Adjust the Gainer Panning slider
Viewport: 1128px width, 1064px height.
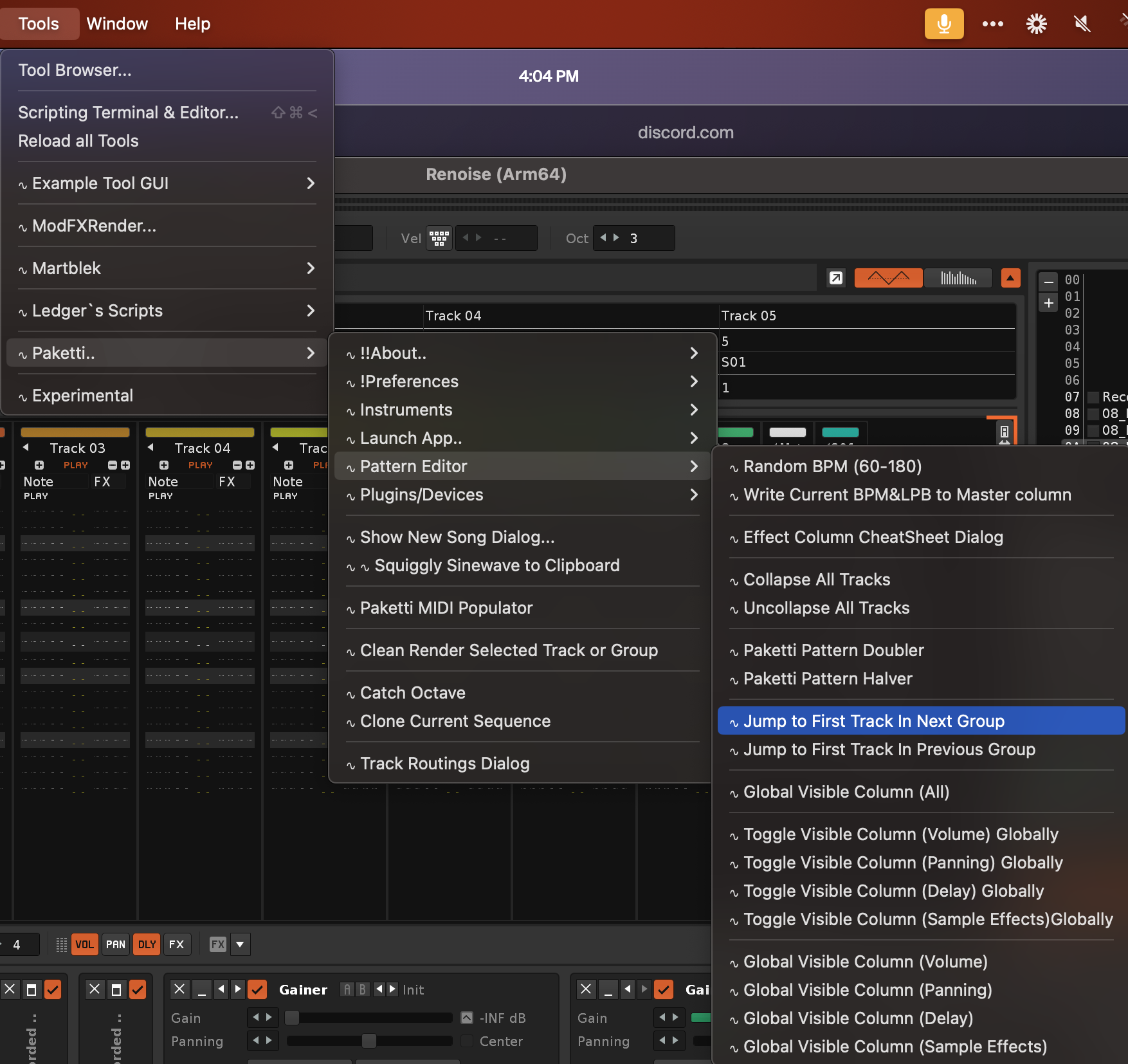pyautogui.click(x=368, y=1041)
